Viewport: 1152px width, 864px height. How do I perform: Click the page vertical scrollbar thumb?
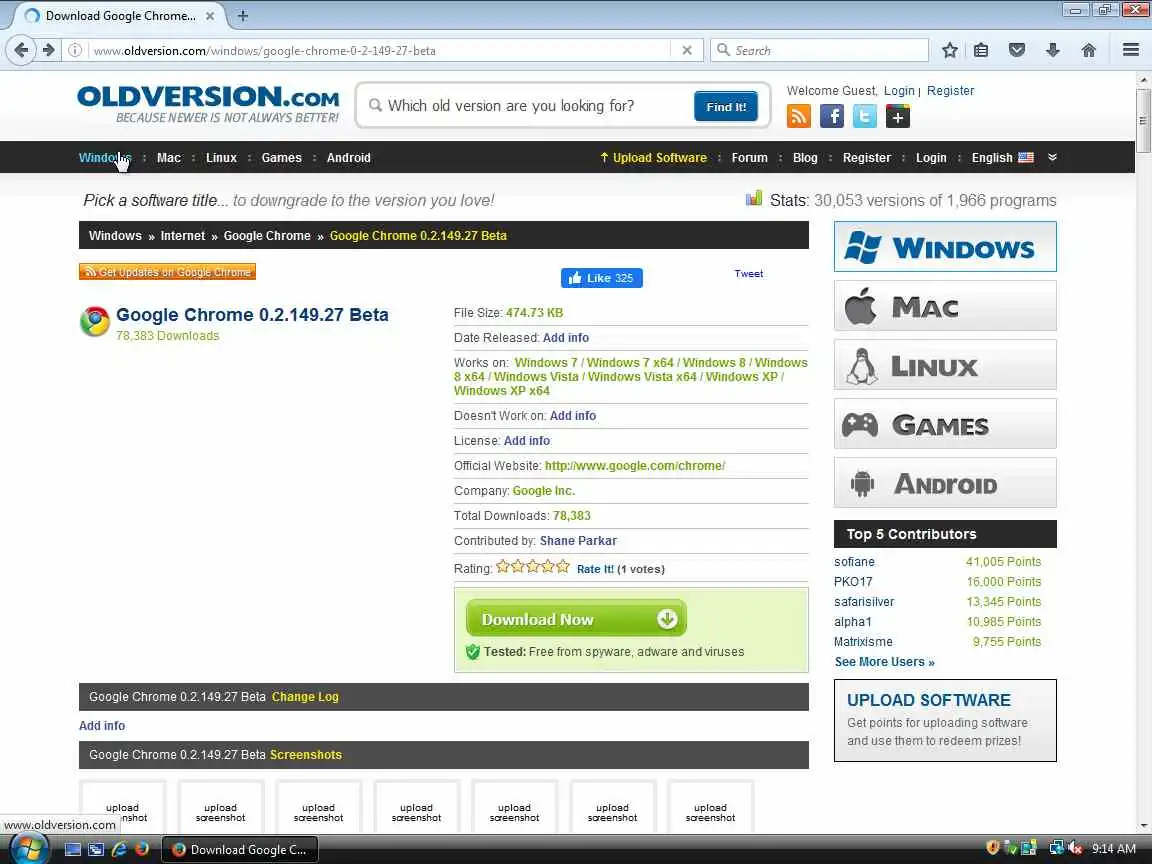point(1143,120)
